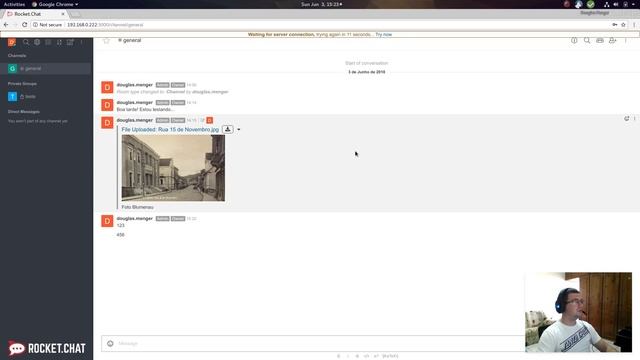The image size is (640, 360).
Task: Open the header icon left of members
Action: (x=600, y=40)
